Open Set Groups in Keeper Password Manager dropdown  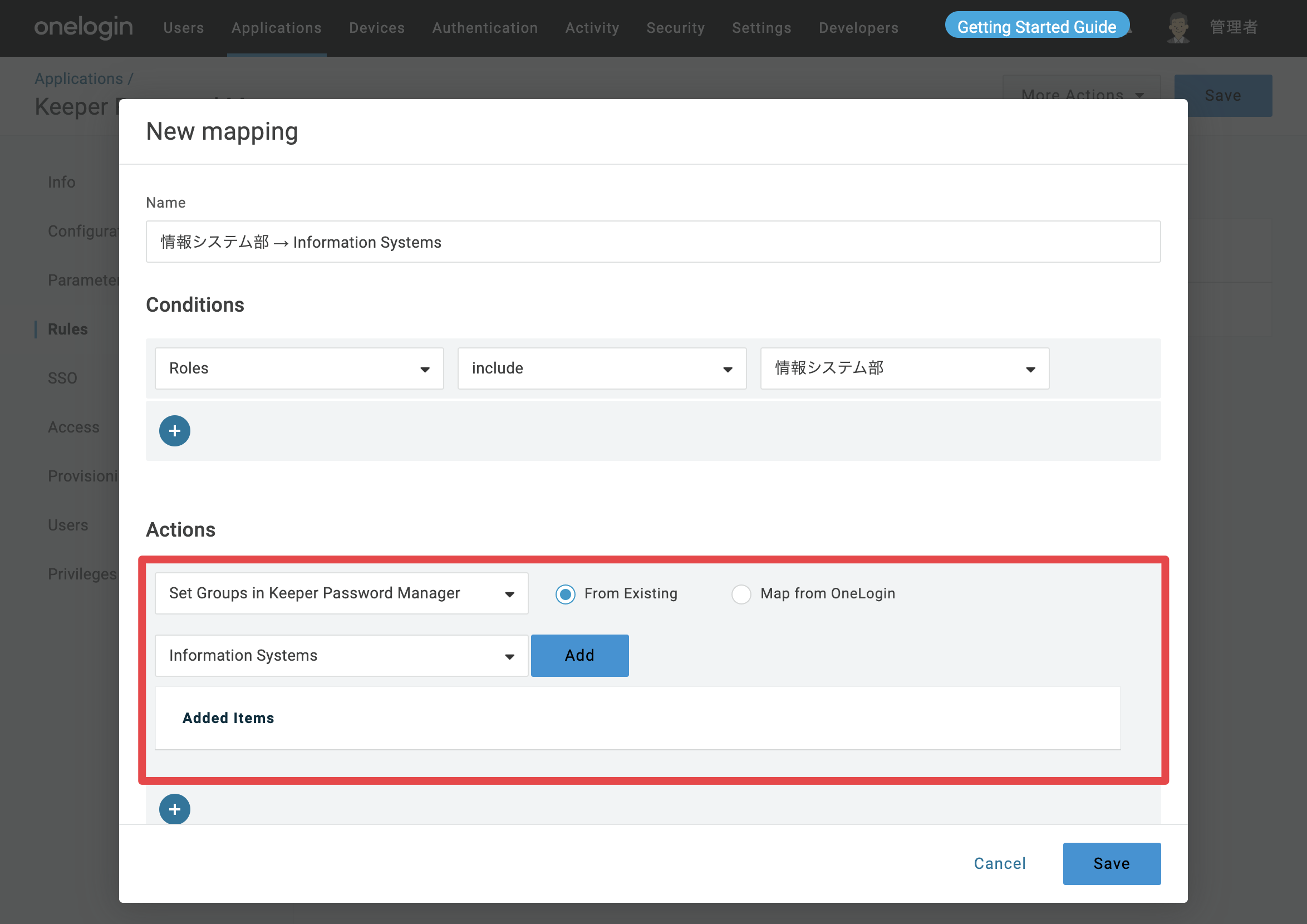click(x=342, y=593)
